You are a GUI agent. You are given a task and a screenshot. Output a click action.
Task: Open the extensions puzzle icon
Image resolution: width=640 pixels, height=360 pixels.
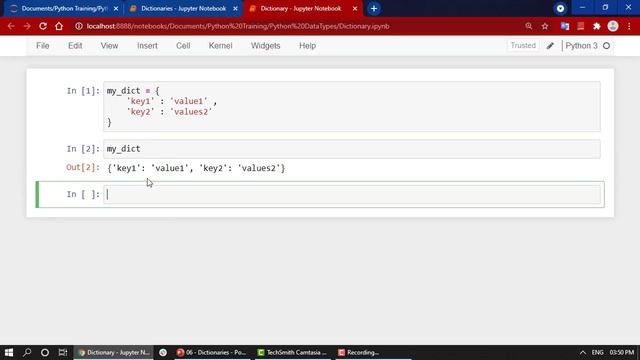[597, 26]
